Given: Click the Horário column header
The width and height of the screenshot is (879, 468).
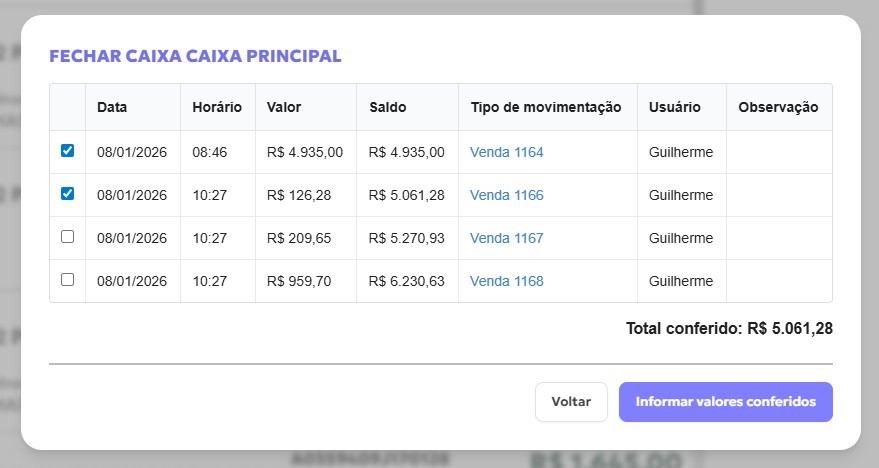Looking at the screenshot, I should pyautogui.click(x=217, y=107).
